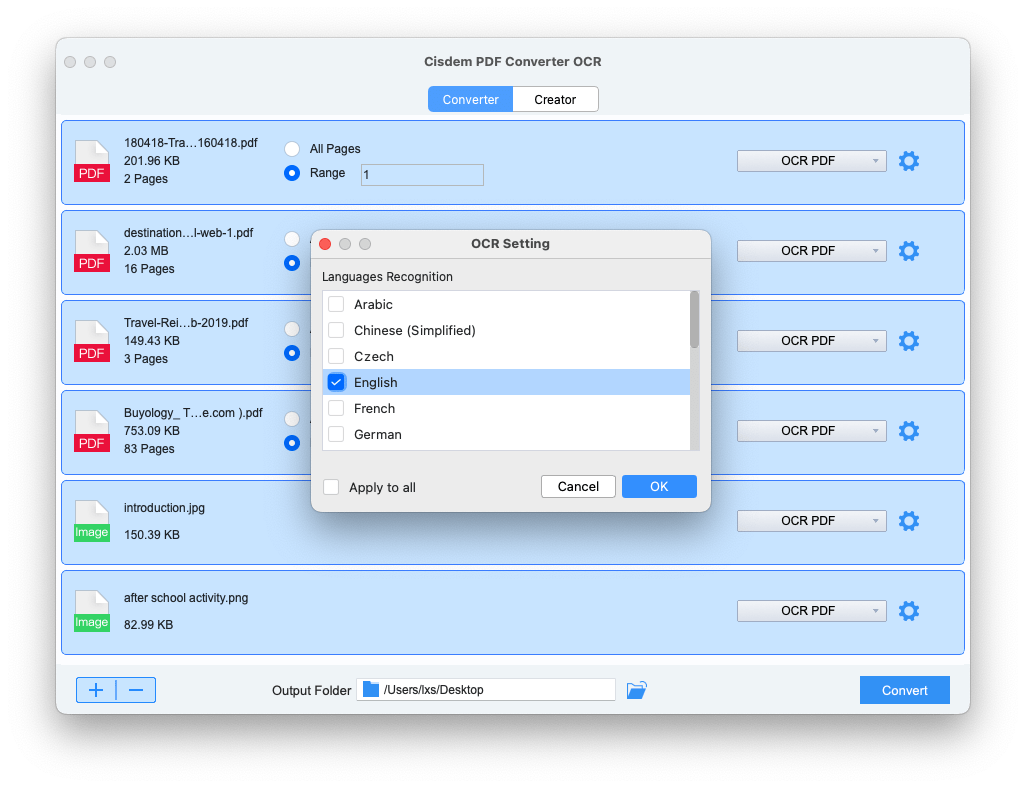Open OCR settings gear for after school activity.png
1026x788 pixels.
[908, 610]
